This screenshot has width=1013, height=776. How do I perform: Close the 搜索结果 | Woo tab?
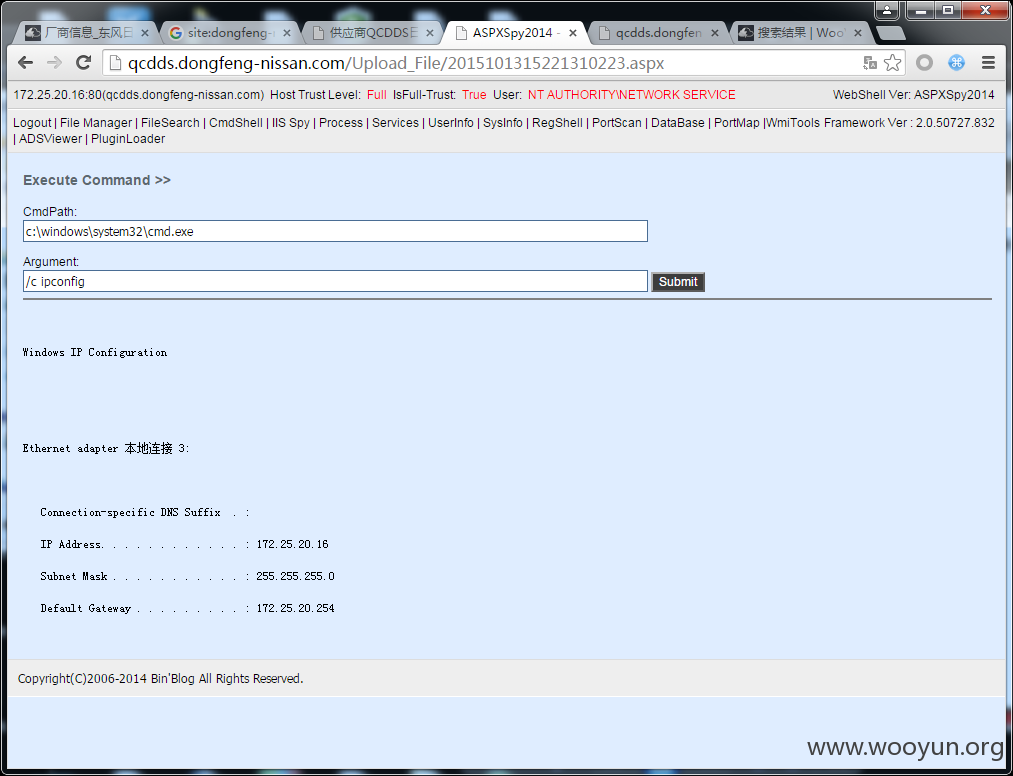tap(858, 33)
